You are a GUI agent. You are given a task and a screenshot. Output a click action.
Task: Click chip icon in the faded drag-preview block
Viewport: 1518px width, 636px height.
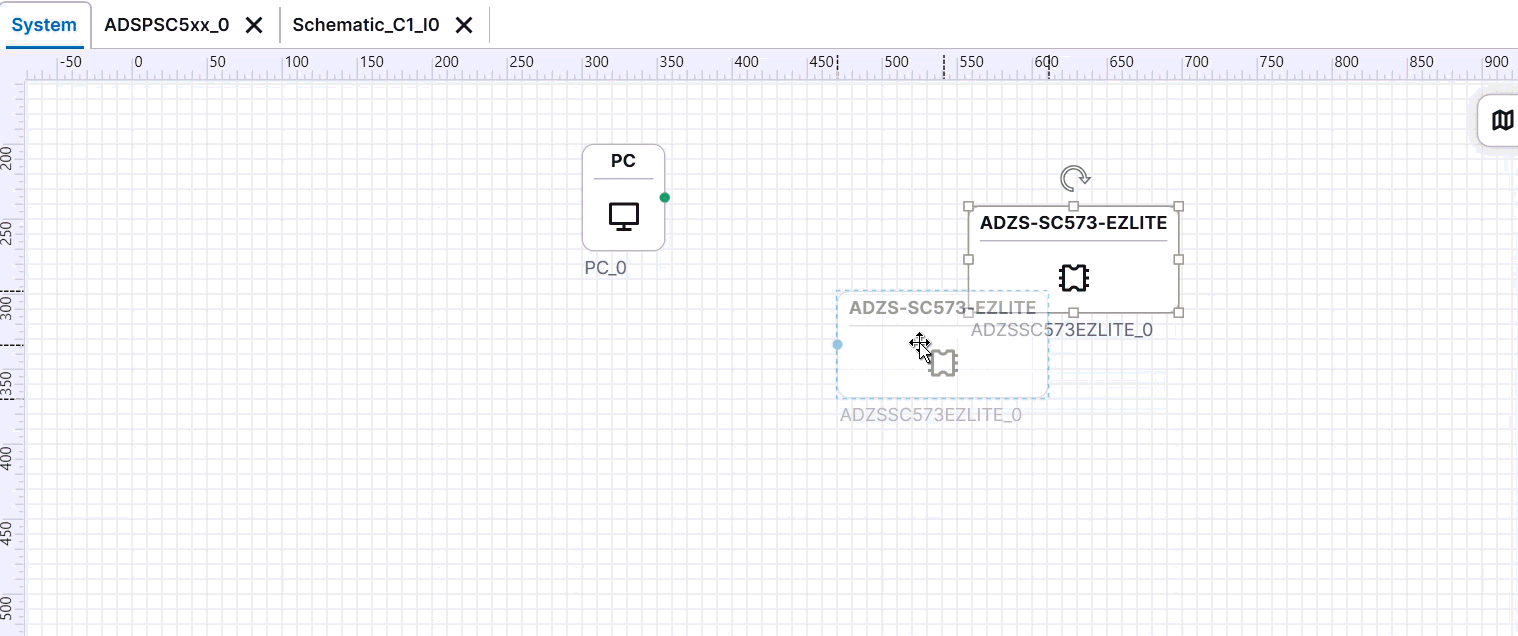coord(943,363)
